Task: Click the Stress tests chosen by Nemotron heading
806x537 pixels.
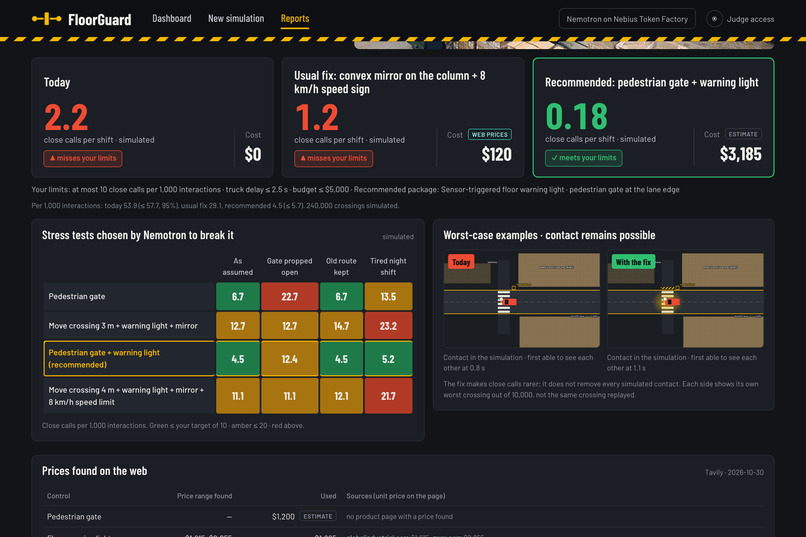Action: point(137,235)
